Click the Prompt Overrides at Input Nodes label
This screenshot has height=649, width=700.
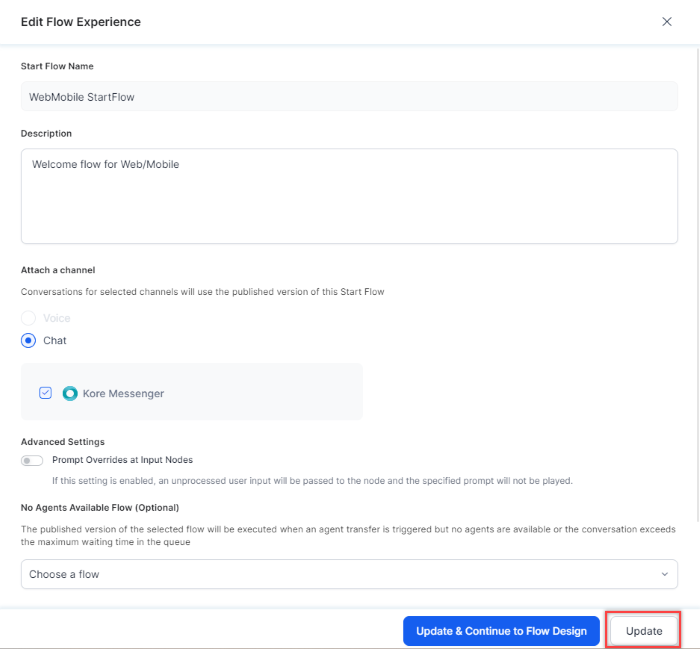pyautogui.click(x=122, y=460)
